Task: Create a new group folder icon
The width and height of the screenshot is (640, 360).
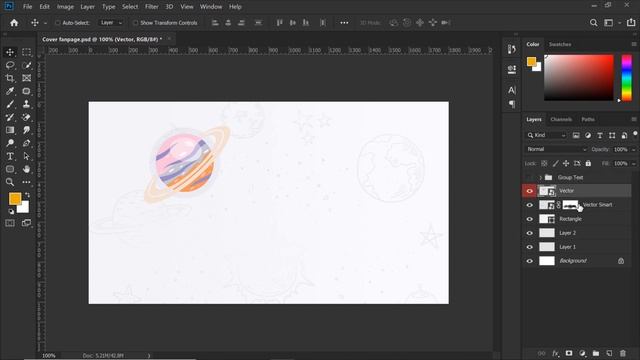Action: point(596,353)
